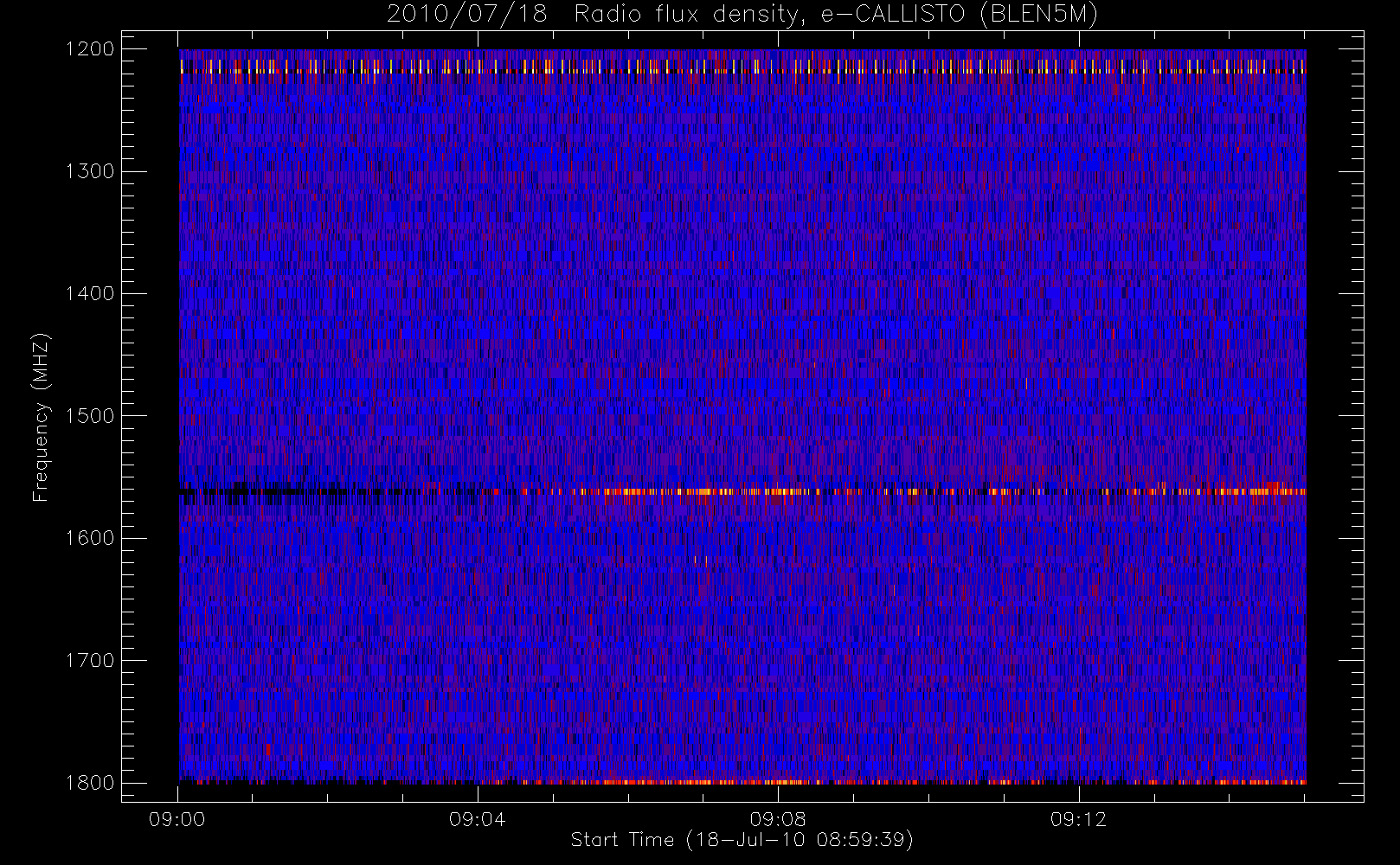This screenshot has height=865, width=1400.
Task: Click the 1400 frequency tick label
Action: [x=90, y=293]
